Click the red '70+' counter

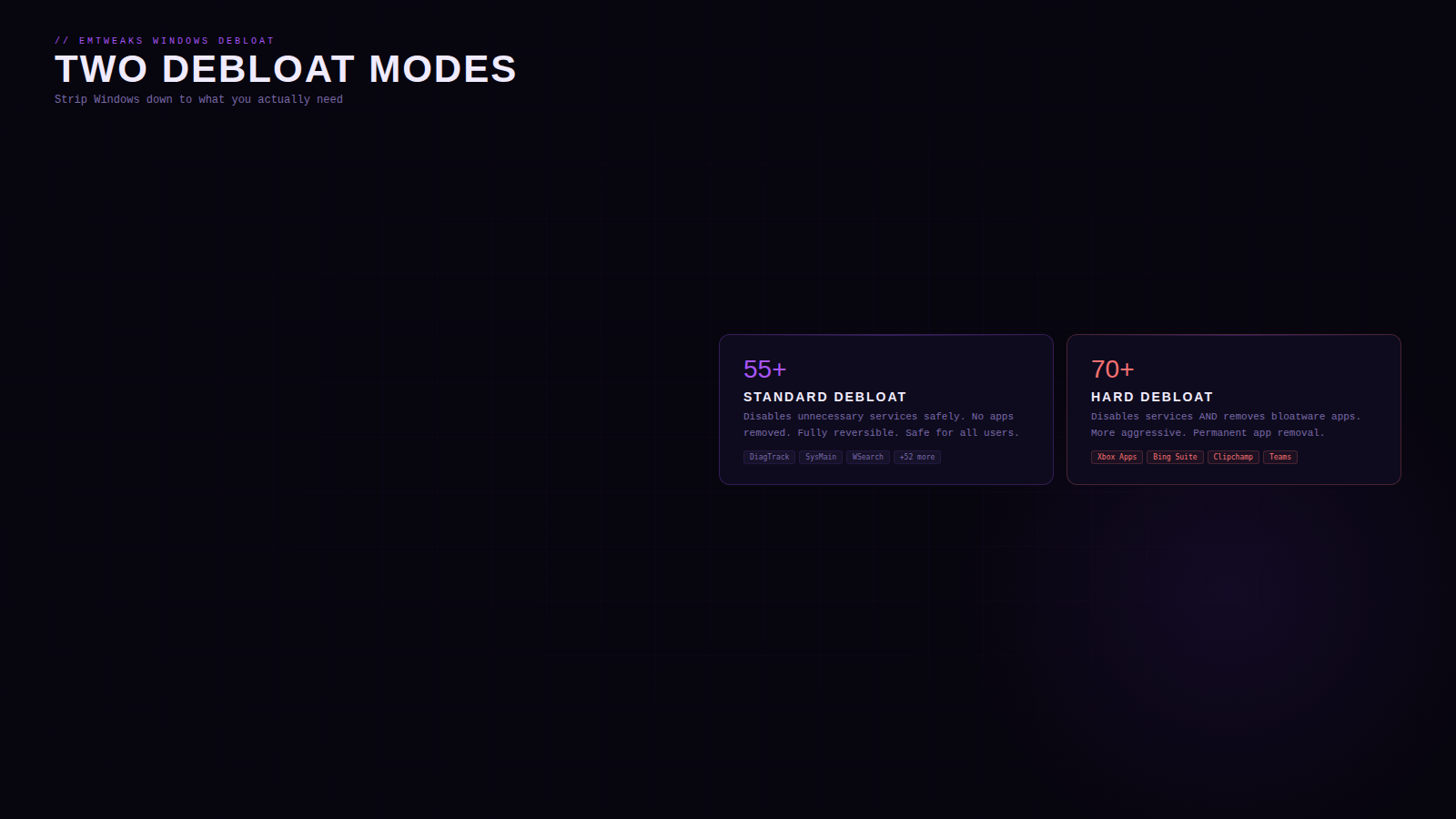(1112, 369)
